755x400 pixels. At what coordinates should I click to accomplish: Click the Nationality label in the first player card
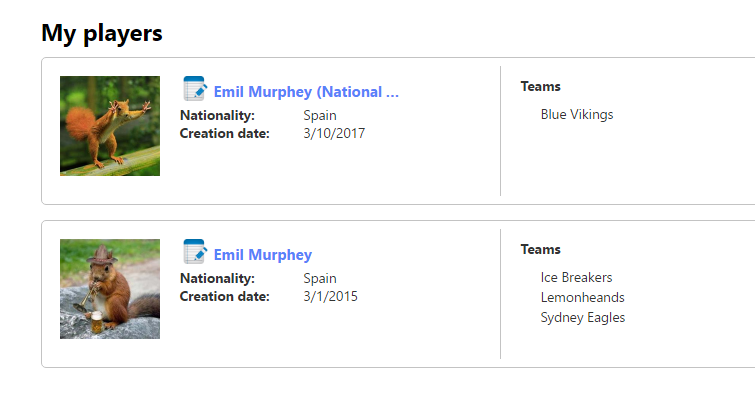(217, 116)
